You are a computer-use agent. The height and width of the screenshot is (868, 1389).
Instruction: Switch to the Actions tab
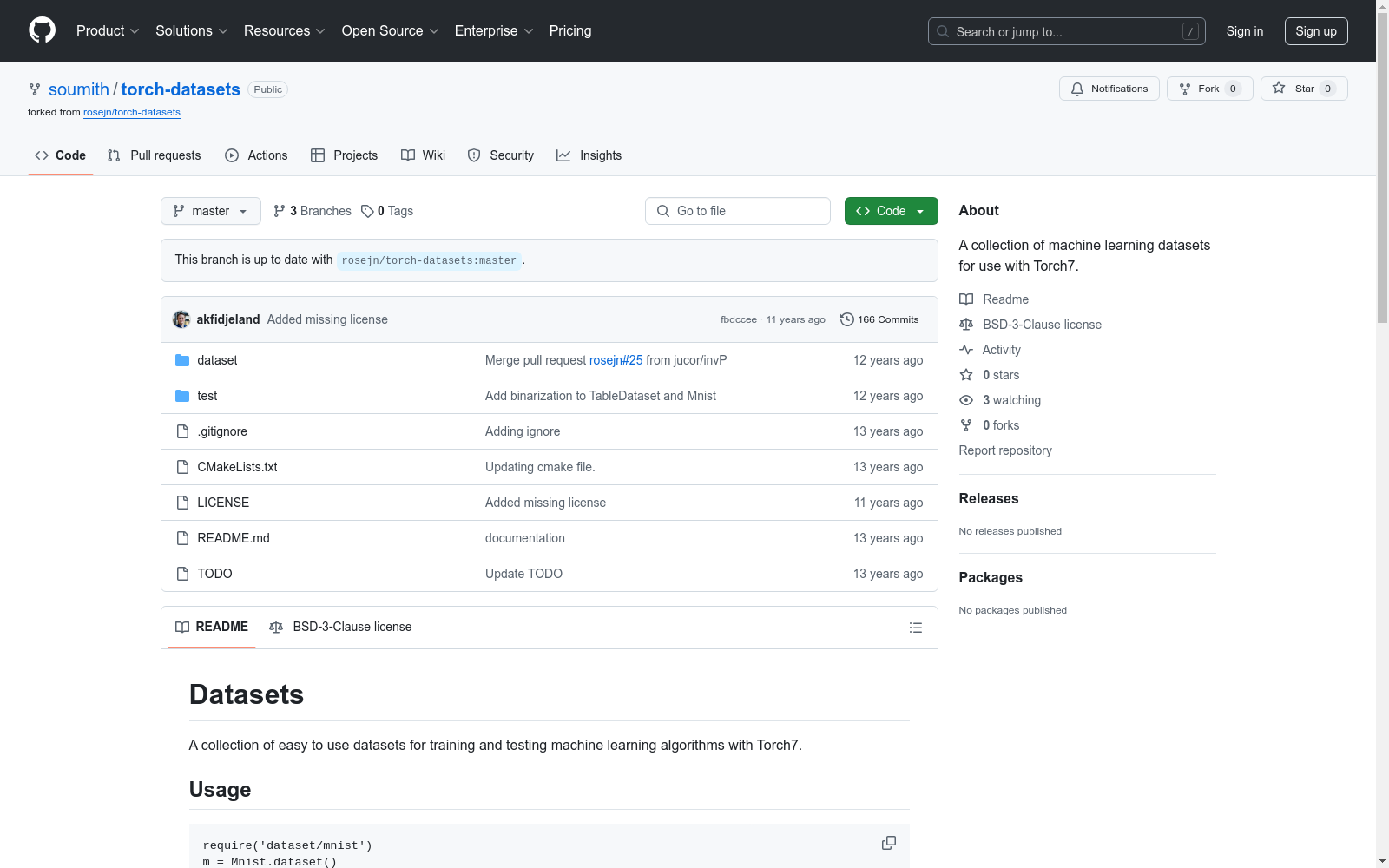(x=256, y=155)
